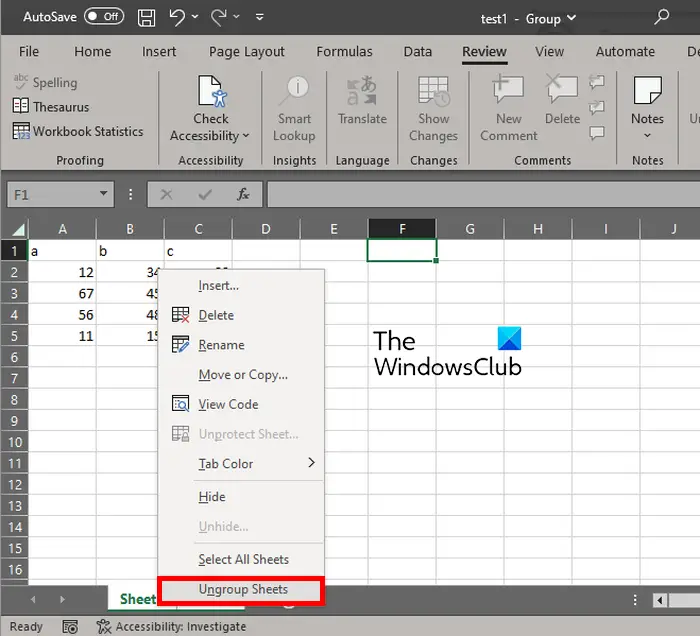Click the Select All corner triangle
The width and height of the screenshot is (700, 636).
click(18, 229)
